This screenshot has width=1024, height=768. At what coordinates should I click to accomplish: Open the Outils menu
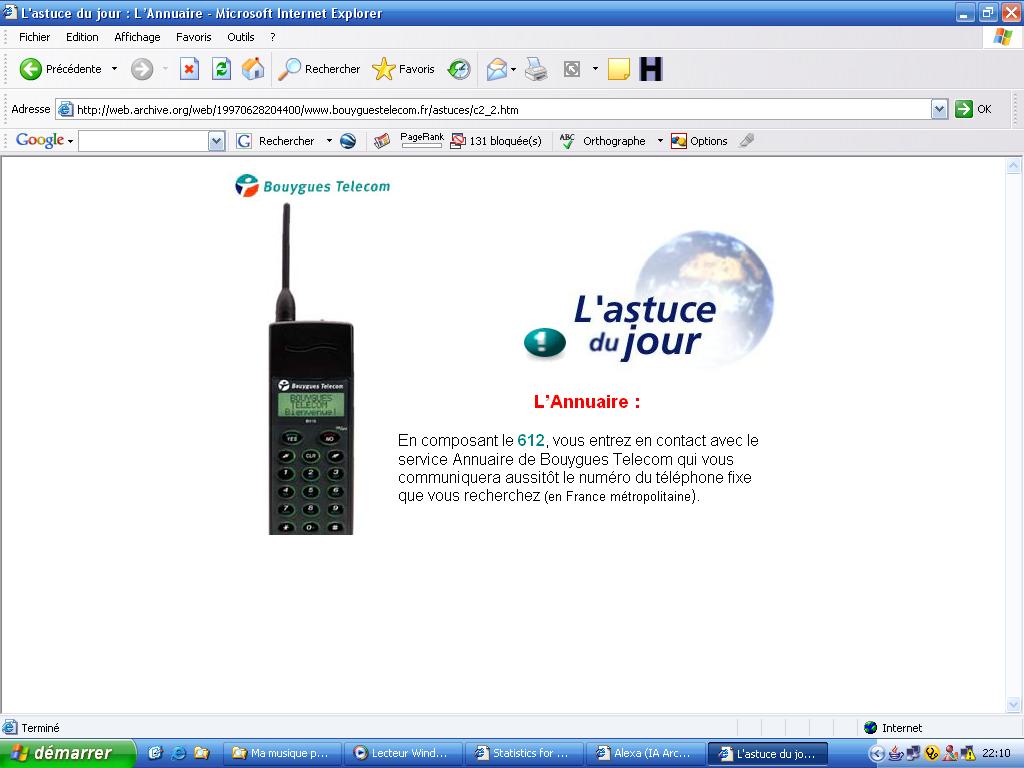pyautogui.click(x=240, y=37)
